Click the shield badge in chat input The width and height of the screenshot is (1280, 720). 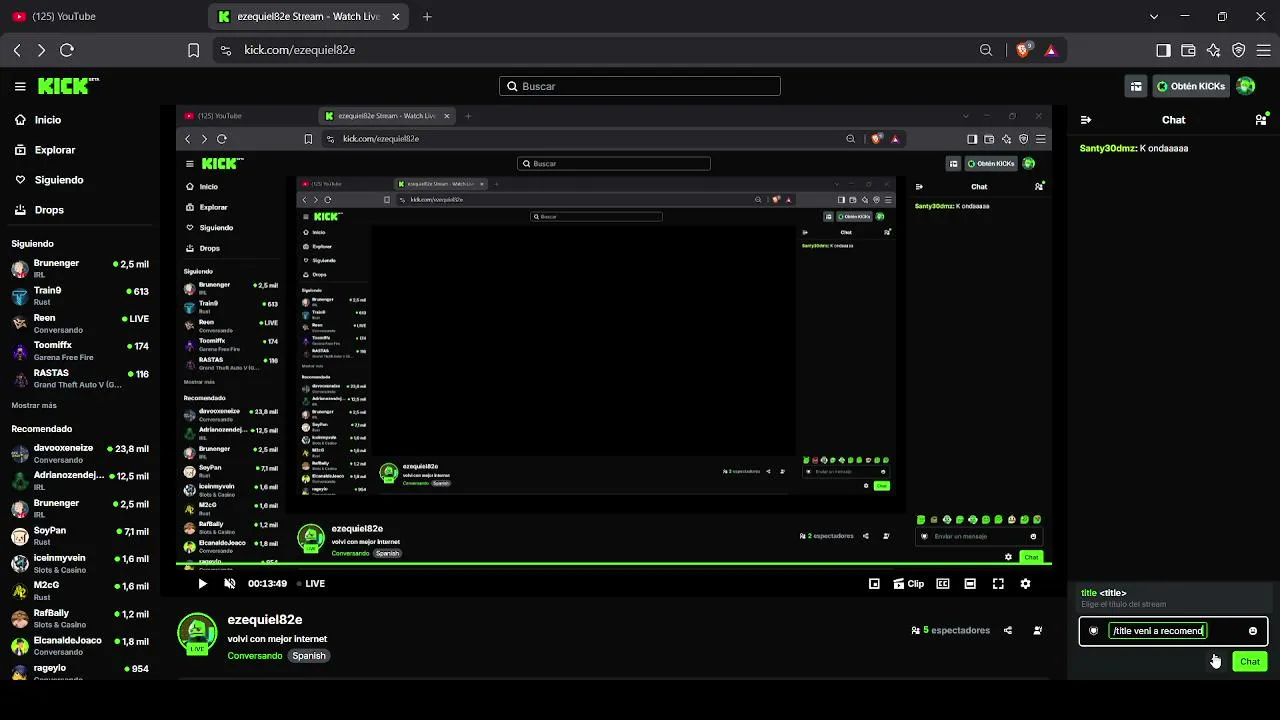click(x=1093, y=631)
